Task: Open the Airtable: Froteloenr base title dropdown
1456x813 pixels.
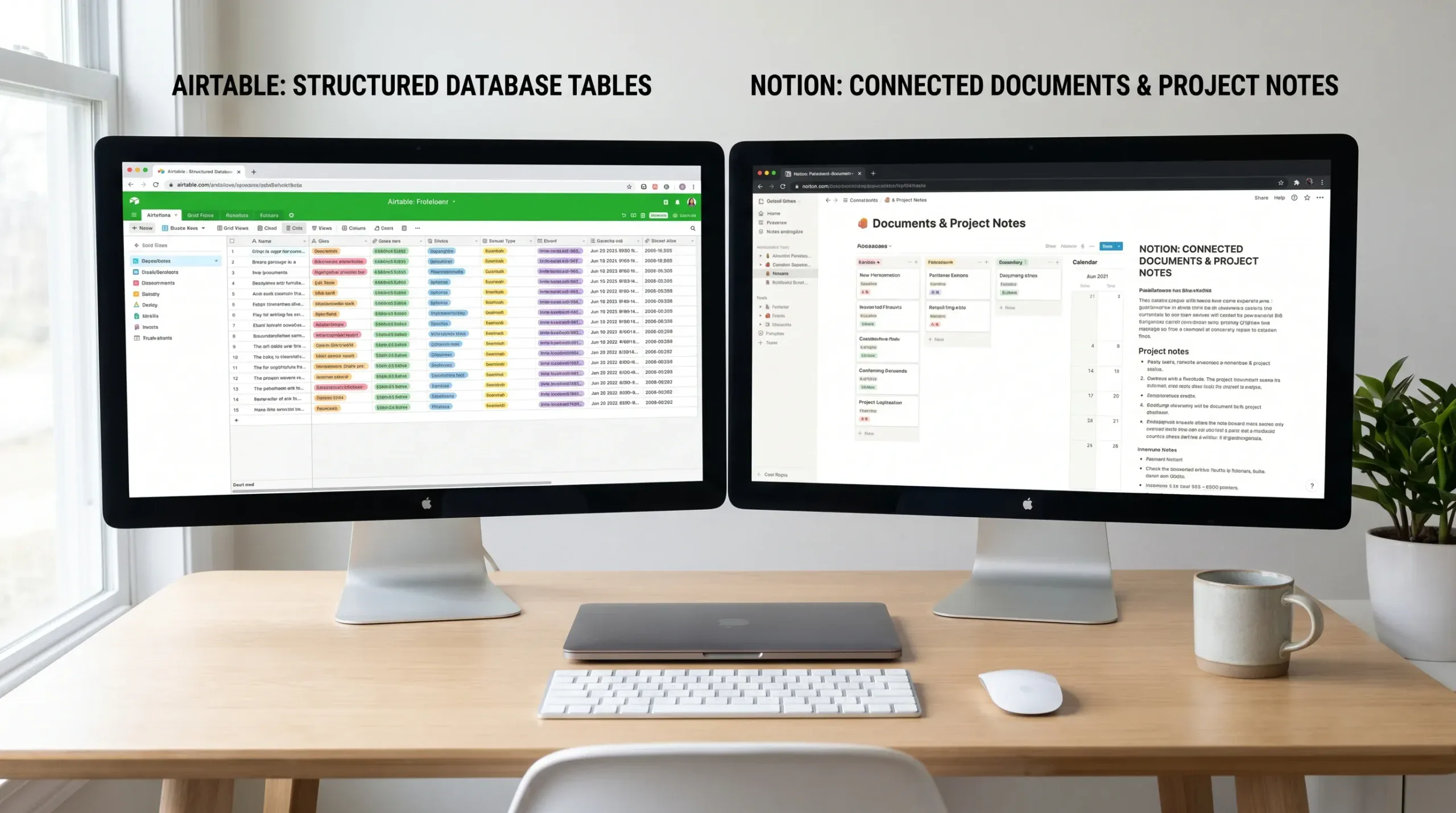Action: tap(421, 202)
